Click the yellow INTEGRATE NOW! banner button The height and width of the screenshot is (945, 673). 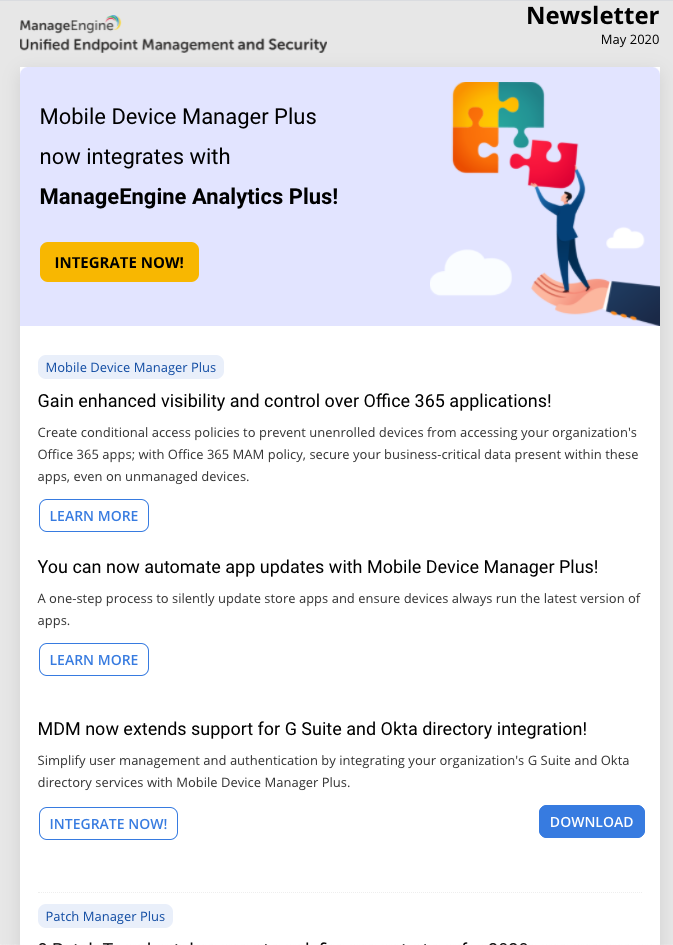[119, 262]
